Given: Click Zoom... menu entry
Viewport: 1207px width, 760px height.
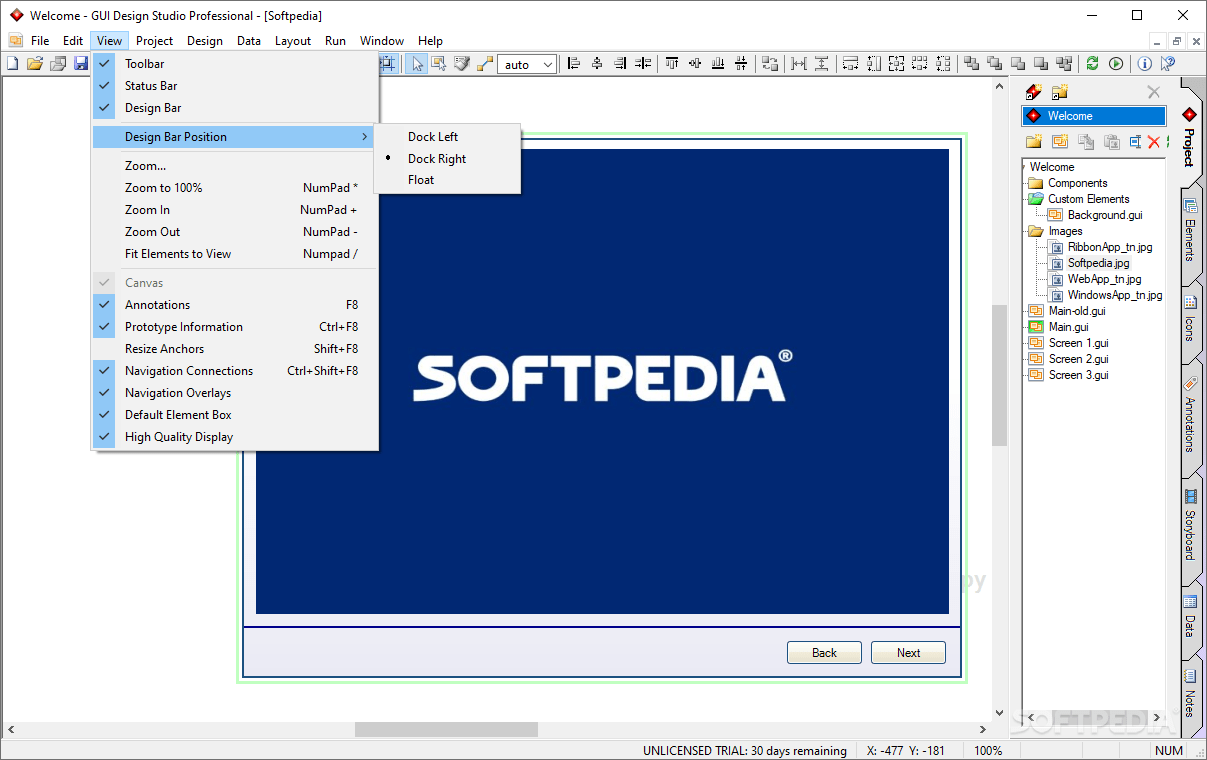Looking at the screenshot, I should [235, 166].
